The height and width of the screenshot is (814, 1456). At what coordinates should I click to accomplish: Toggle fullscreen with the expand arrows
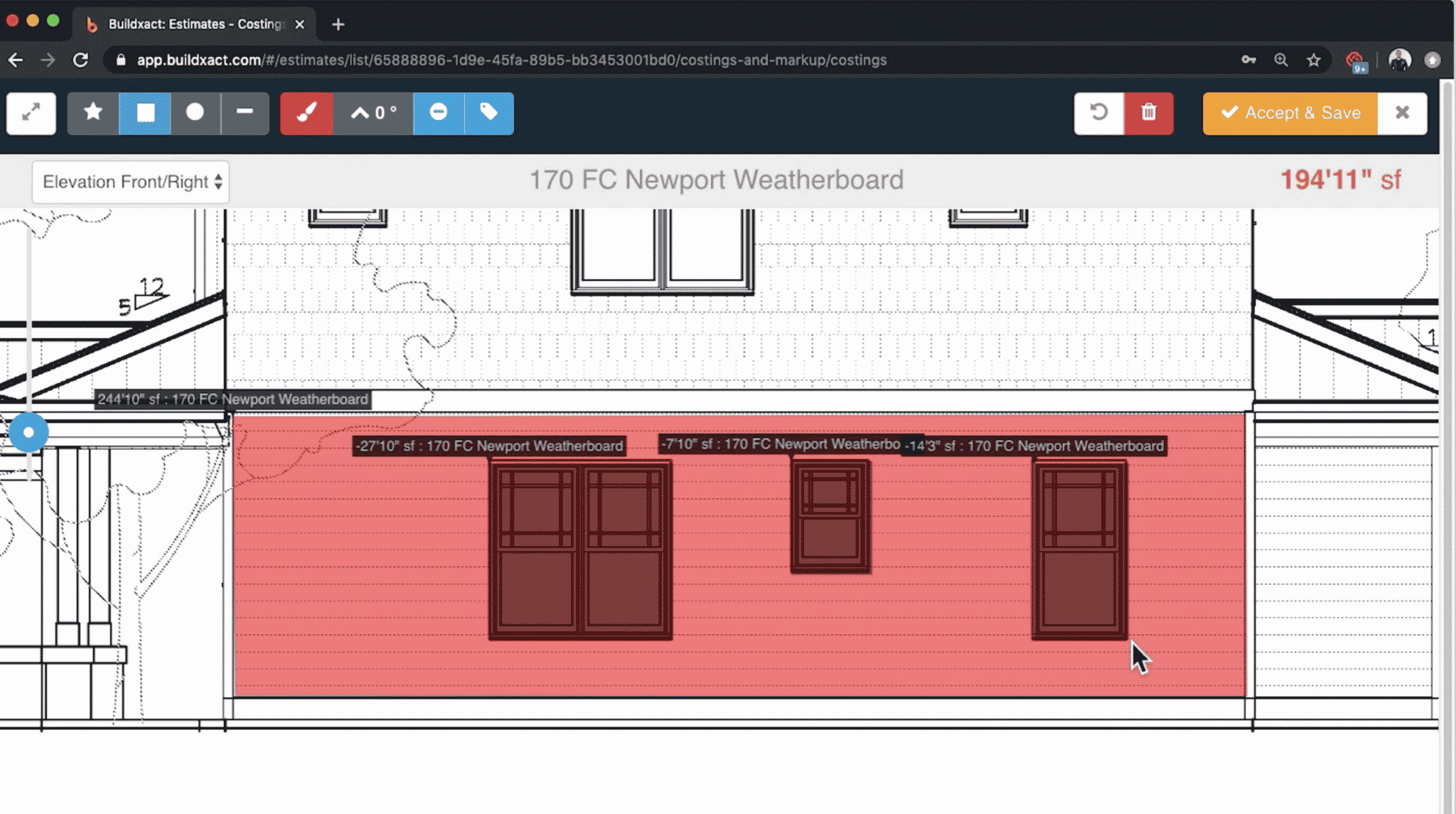pyautogui.click(x=31, y=113)
